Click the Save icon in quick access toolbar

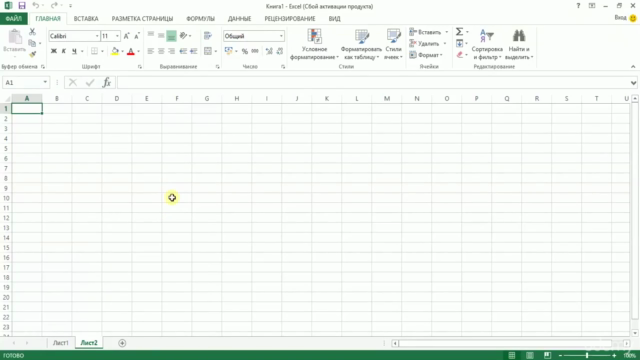(x=22, y=6)
